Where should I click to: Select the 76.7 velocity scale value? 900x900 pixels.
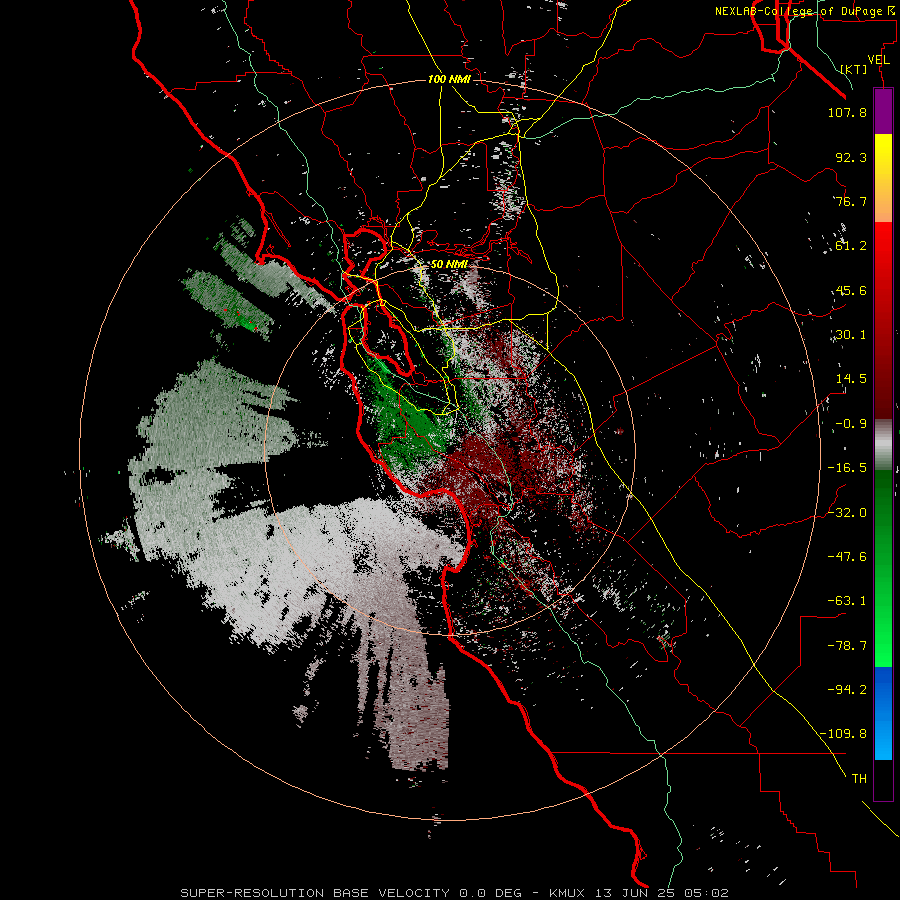click(x=851, y=201)
